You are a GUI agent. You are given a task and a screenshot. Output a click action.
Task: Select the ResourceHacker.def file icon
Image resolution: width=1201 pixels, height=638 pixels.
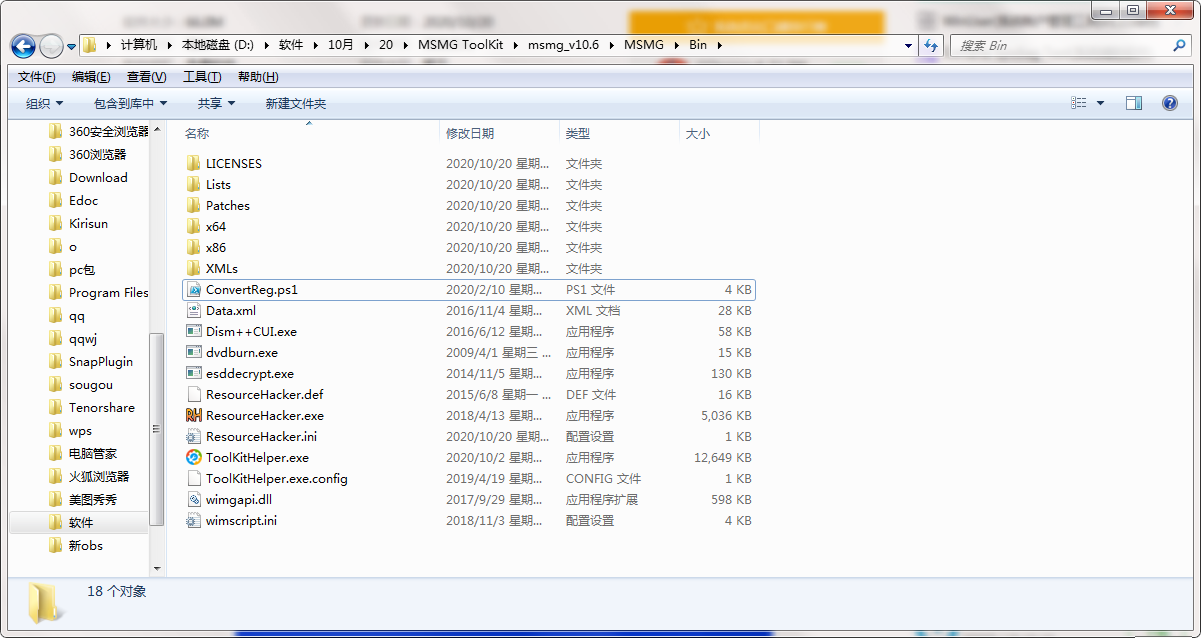(x=194, y=394)
